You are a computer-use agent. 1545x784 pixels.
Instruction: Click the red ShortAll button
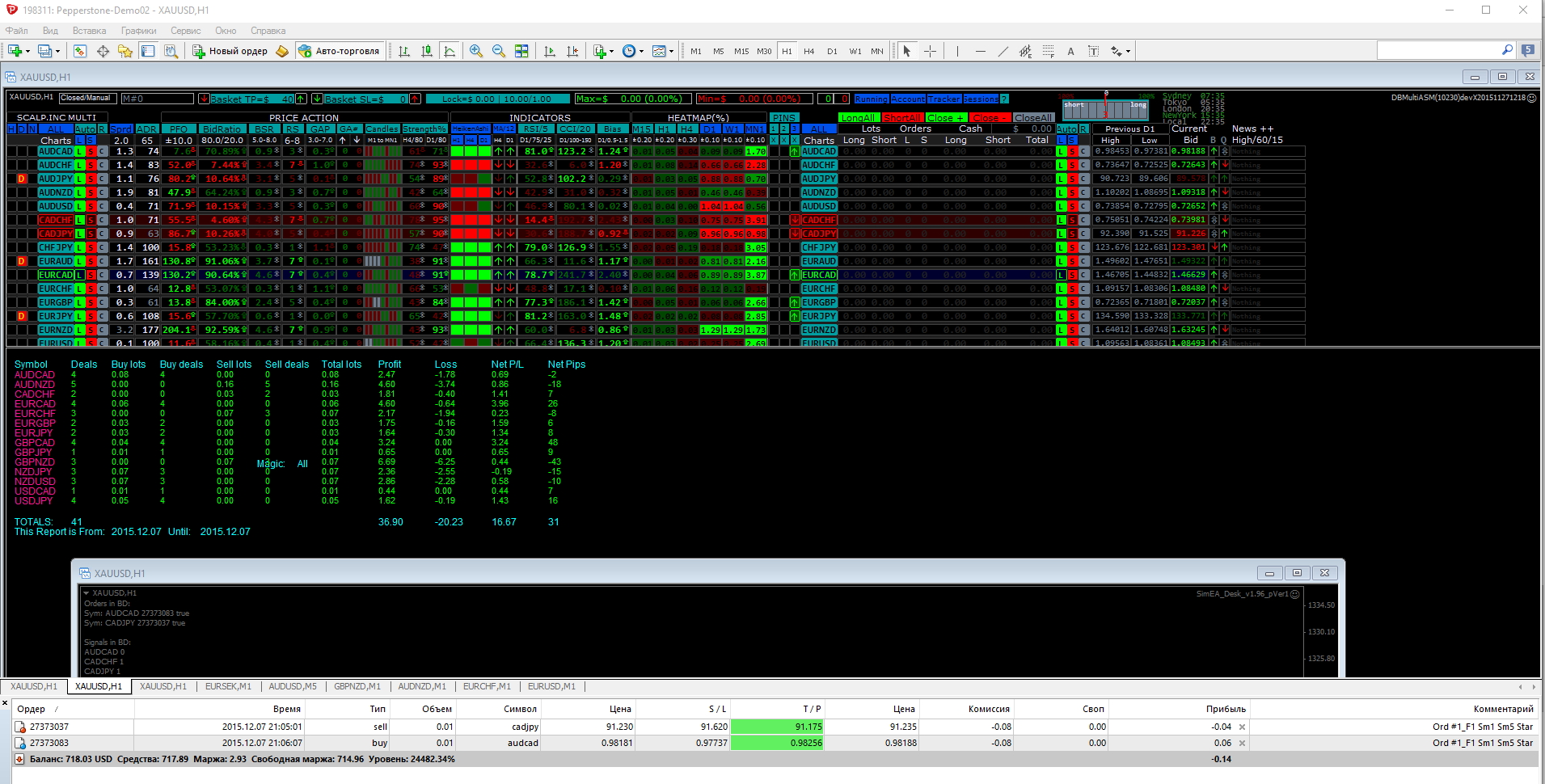(x=902, y=118)
